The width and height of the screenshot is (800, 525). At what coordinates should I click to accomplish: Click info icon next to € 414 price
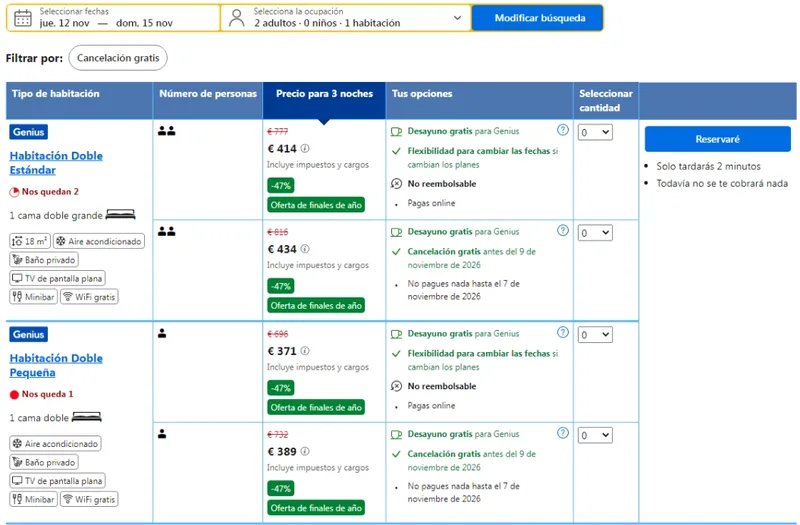point(305,148)
